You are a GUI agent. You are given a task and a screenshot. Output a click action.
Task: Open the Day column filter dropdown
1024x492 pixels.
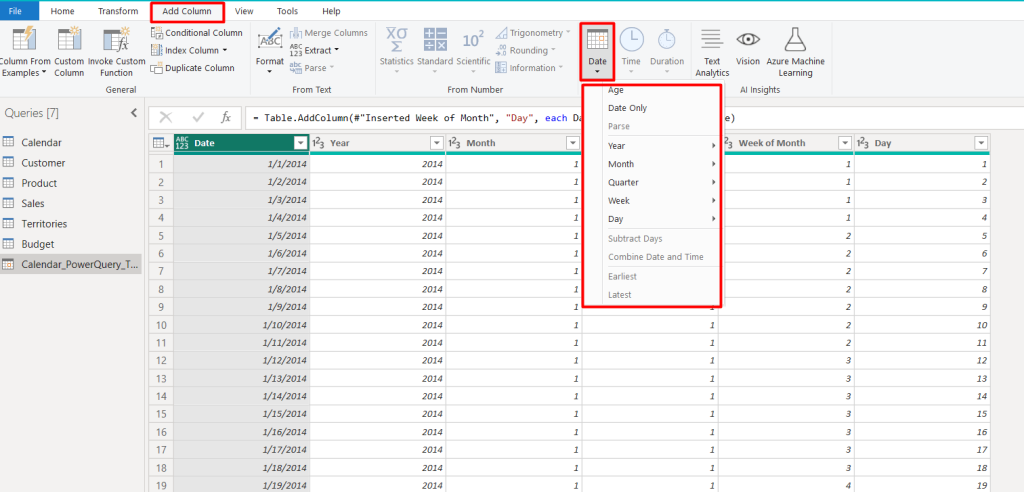[x=981, y=143]
